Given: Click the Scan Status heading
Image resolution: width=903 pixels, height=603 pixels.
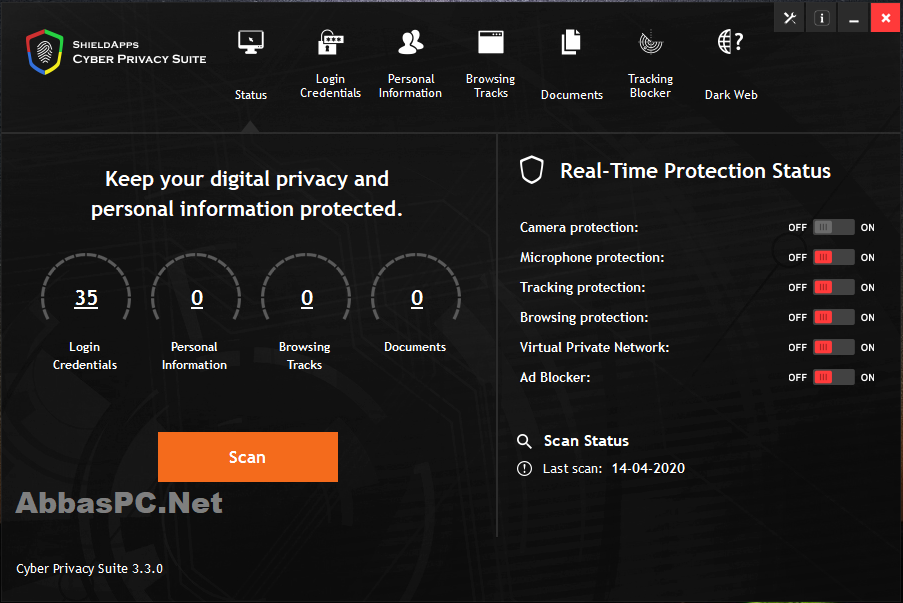Looking at the screenshot, I should (586, 441).
